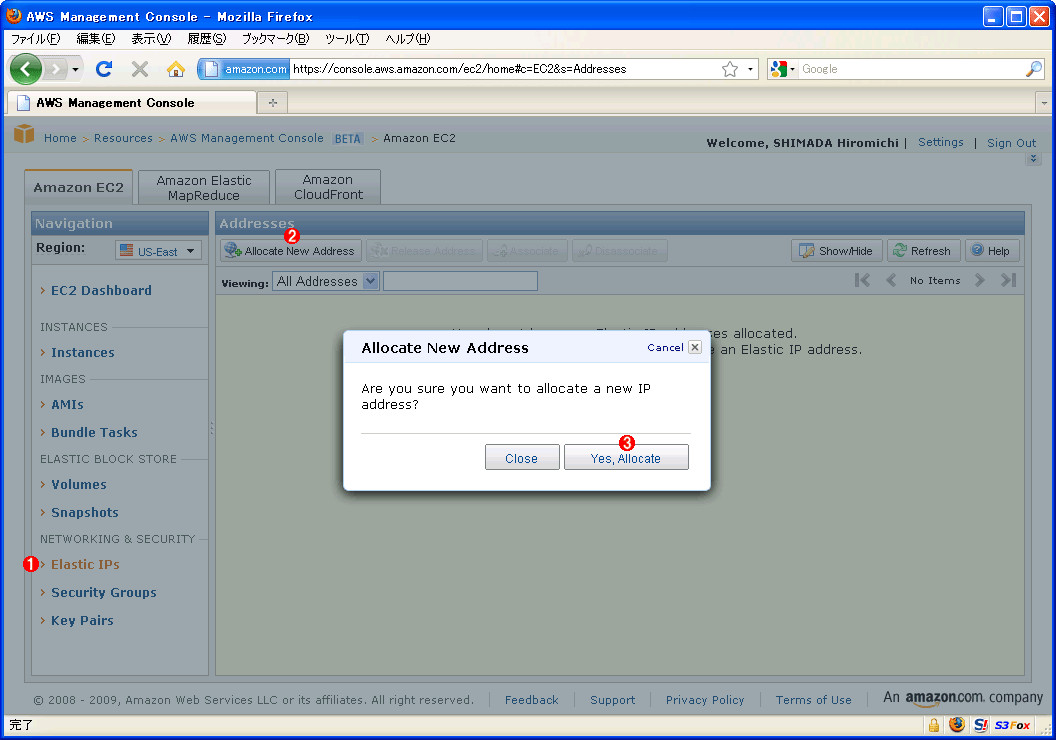Switch to the Amazon Elastic MapReduce tab

click(204, 187)
